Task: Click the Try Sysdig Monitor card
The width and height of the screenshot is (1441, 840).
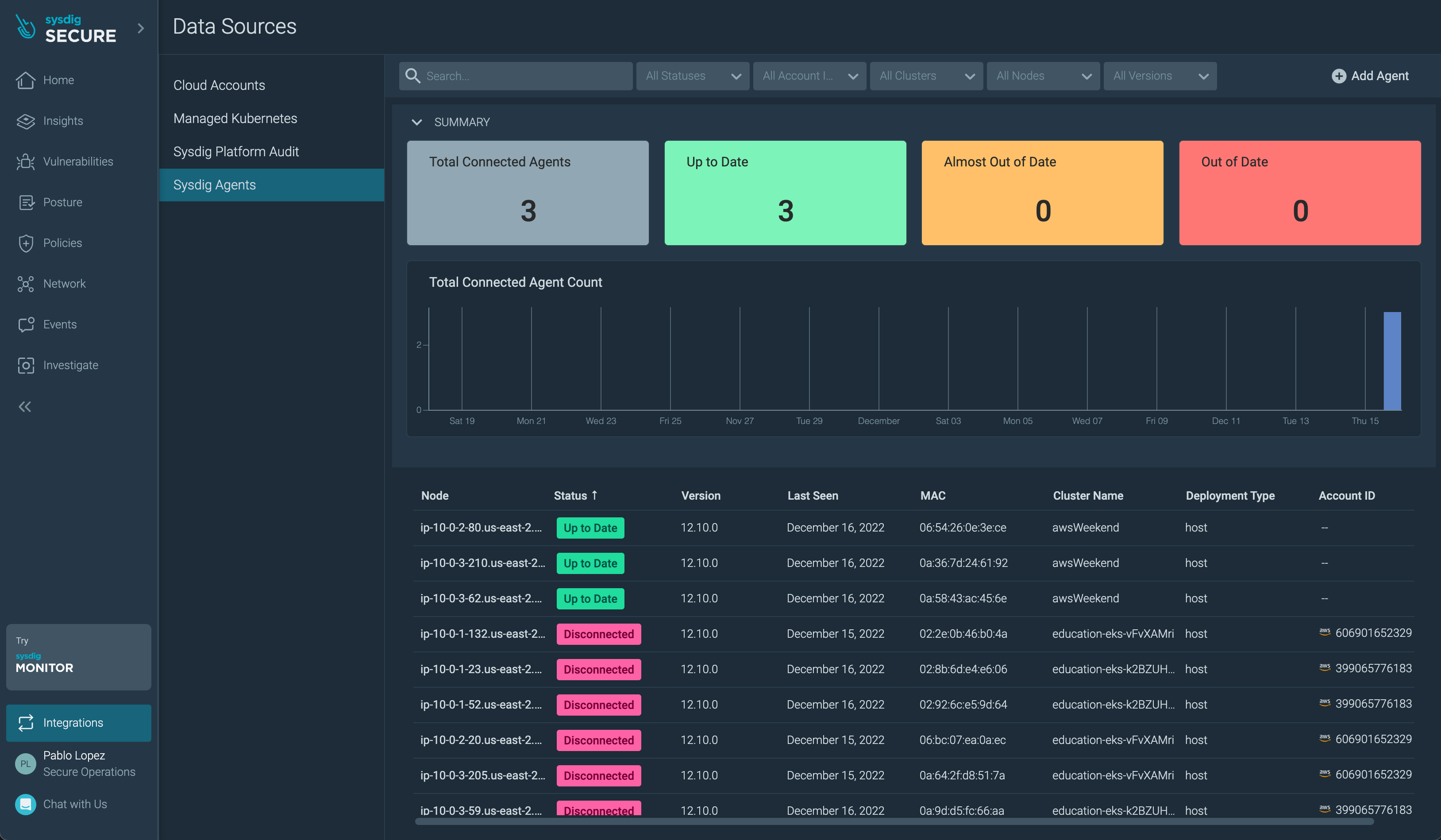Action: click(x=78, y=656)
